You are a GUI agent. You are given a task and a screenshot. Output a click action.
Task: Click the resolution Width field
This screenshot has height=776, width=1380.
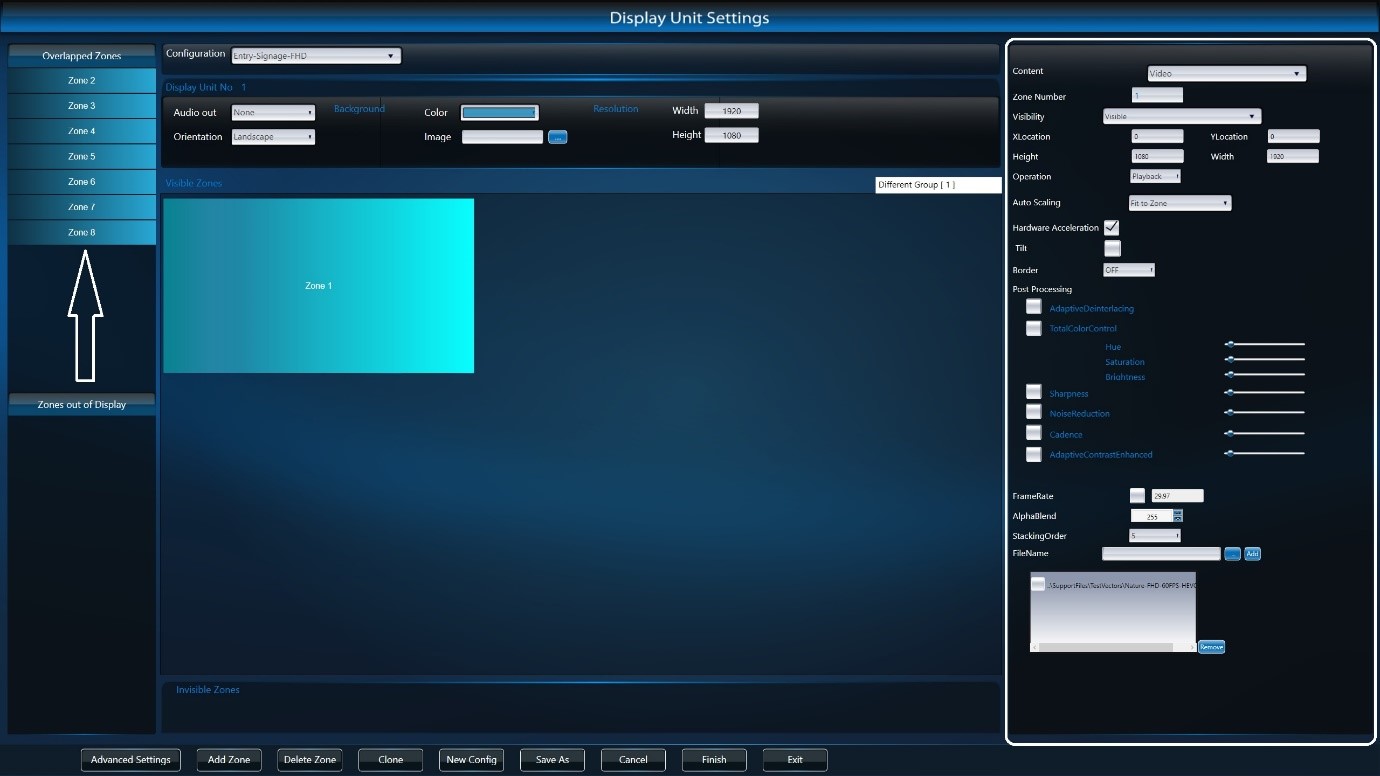tap(732, 111)
